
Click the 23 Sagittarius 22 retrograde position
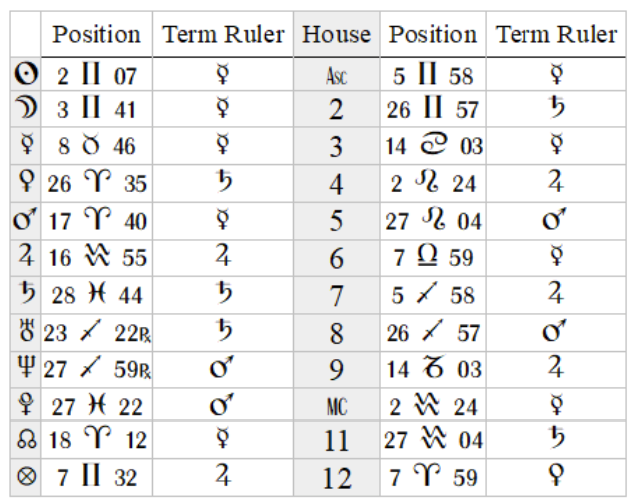(97, 333)
